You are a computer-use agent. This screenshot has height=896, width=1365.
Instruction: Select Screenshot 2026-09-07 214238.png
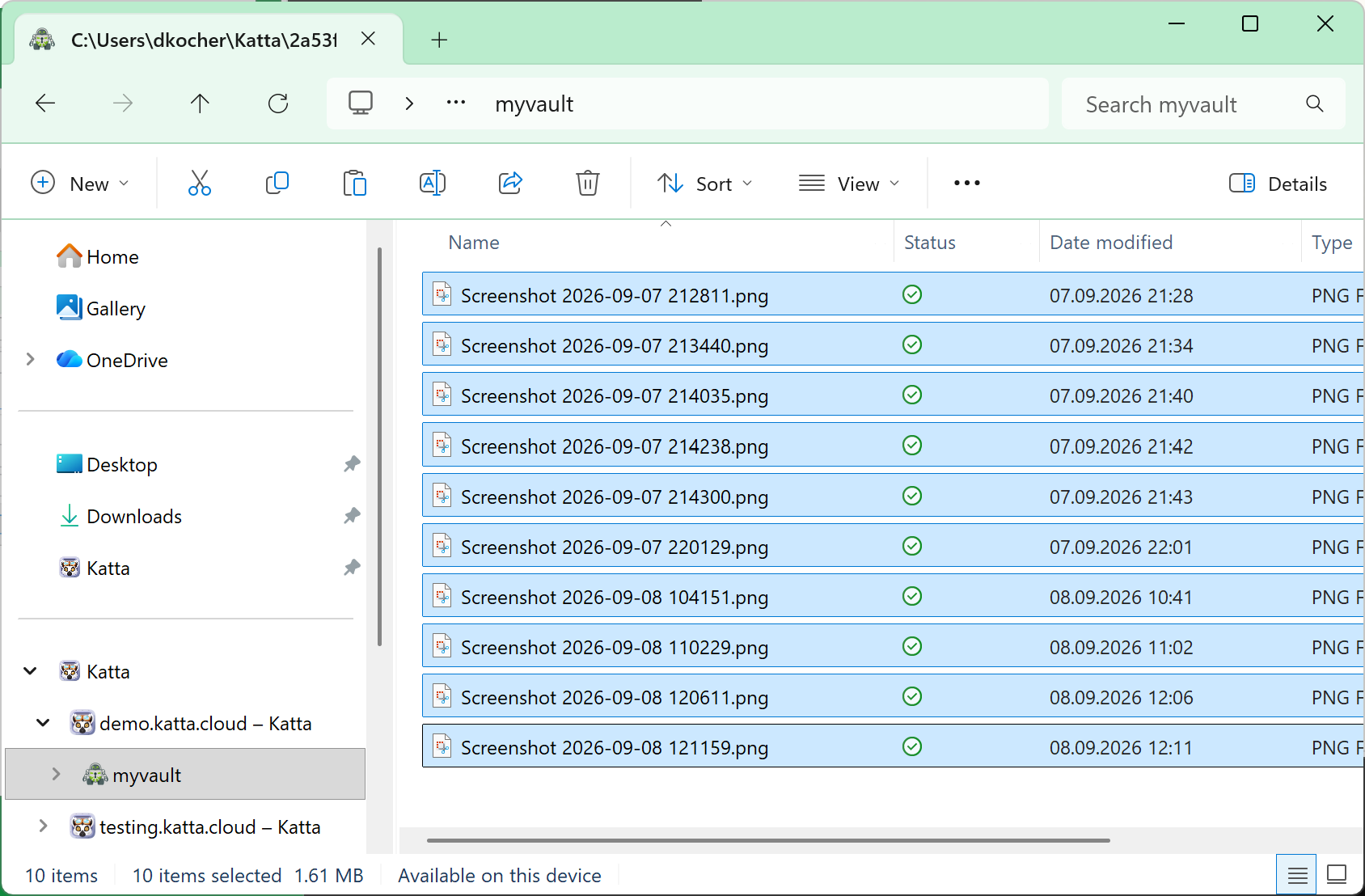893,445
